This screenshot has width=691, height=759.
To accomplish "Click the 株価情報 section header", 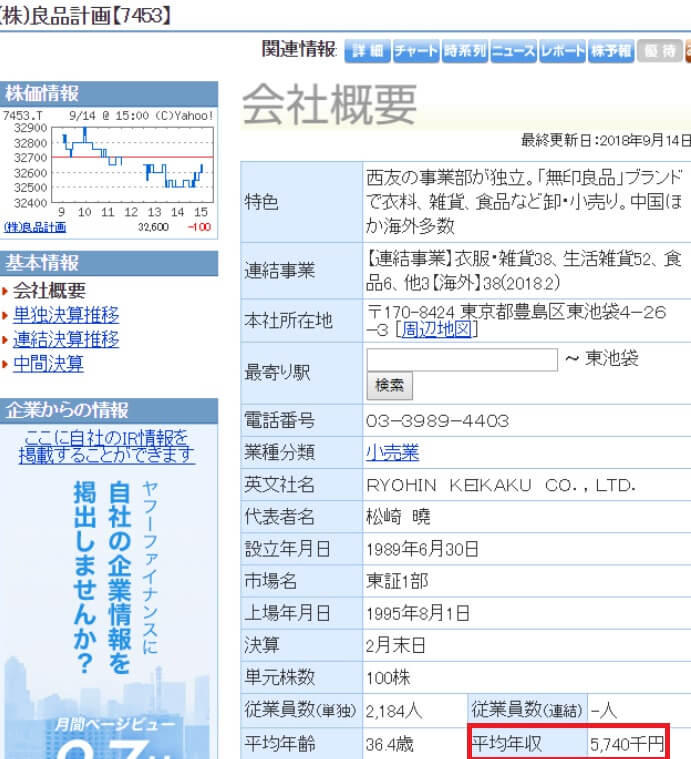I will (x=109, y=94).
